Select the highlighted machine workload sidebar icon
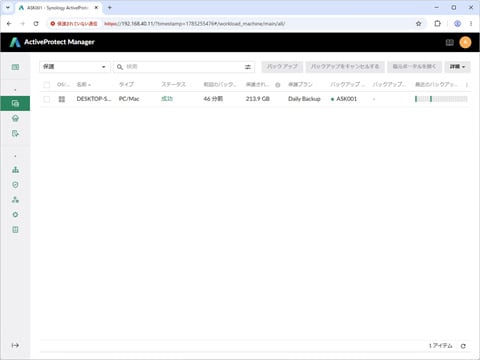 tap(15, 103)
